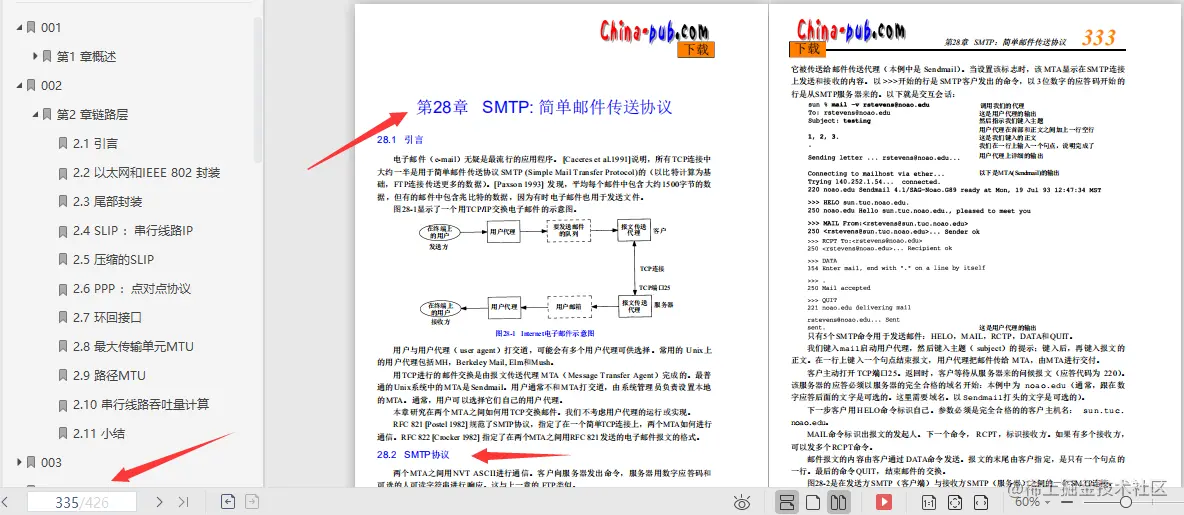Open bookmark 第2 章链路层

tap(92, 115)
